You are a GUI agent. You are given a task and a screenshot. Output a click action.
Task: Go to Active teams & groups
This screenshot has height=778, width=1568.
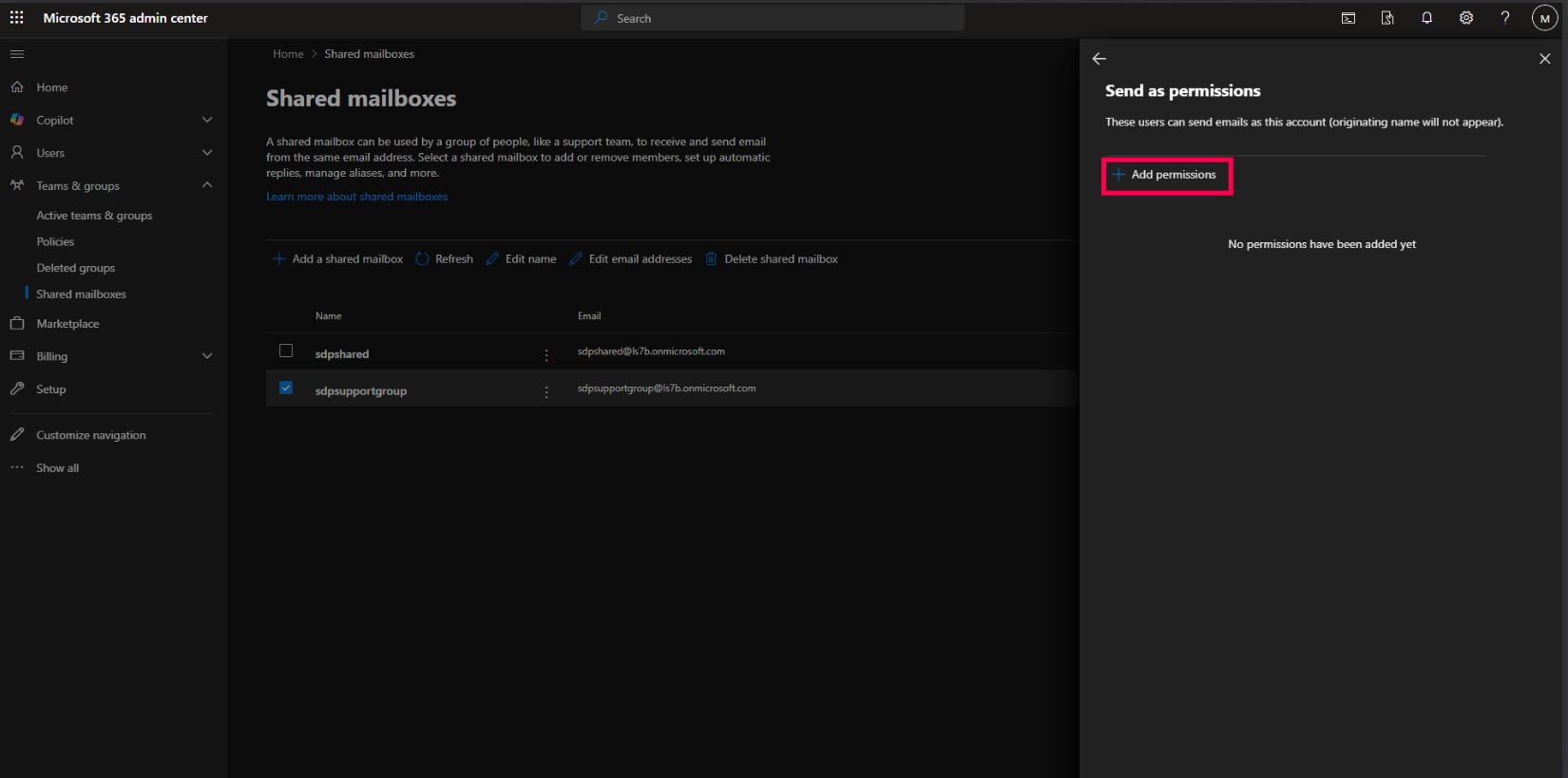(x=94, y=216)
